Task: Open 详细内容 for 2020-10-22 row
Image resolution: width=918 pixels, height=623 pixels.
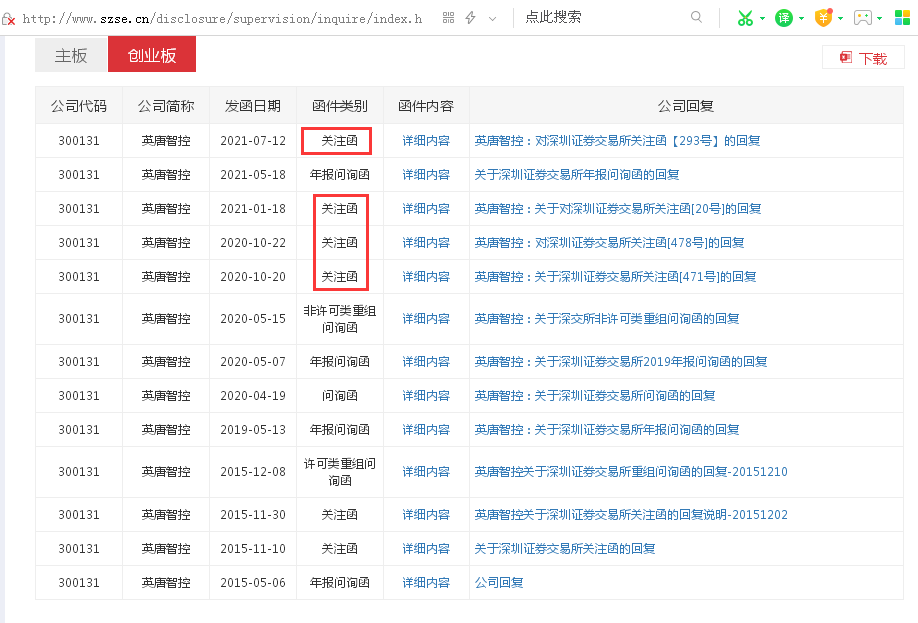Action: pos(426,242)
